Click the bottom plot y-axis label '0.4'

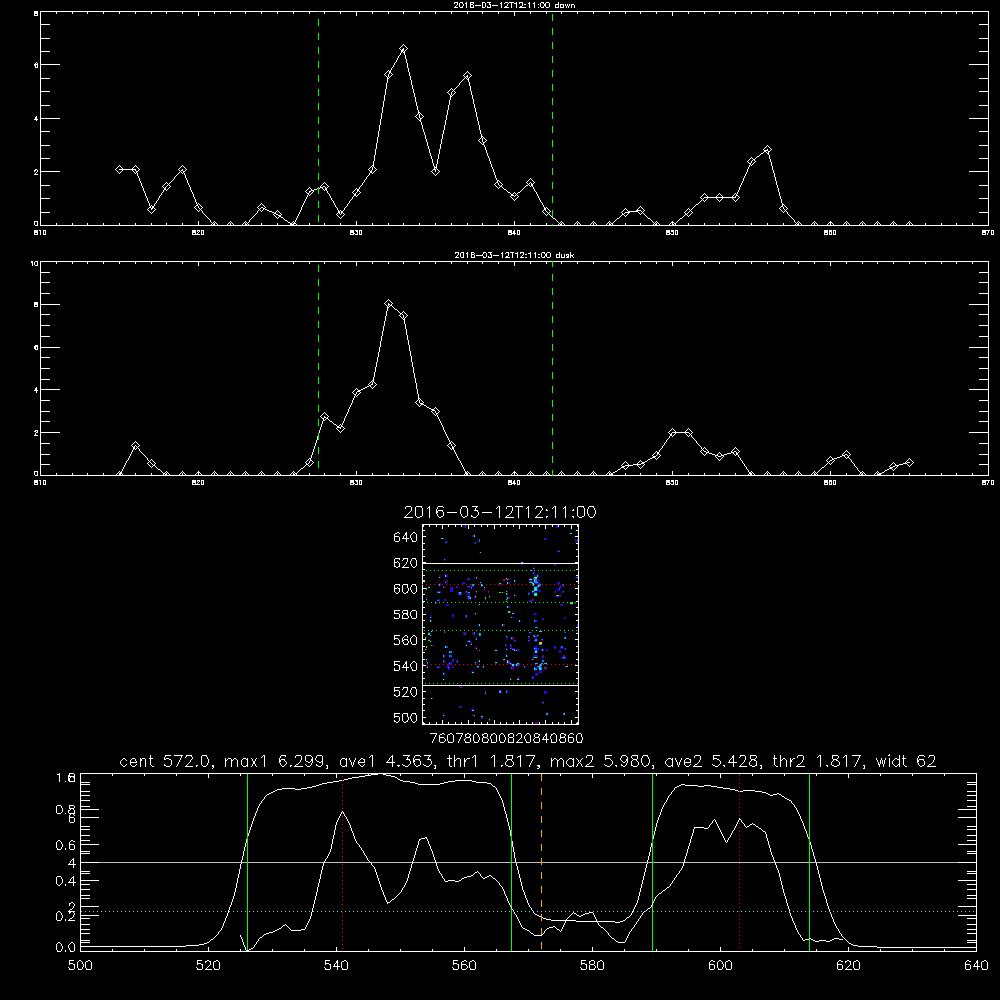[x=65, y=881]
